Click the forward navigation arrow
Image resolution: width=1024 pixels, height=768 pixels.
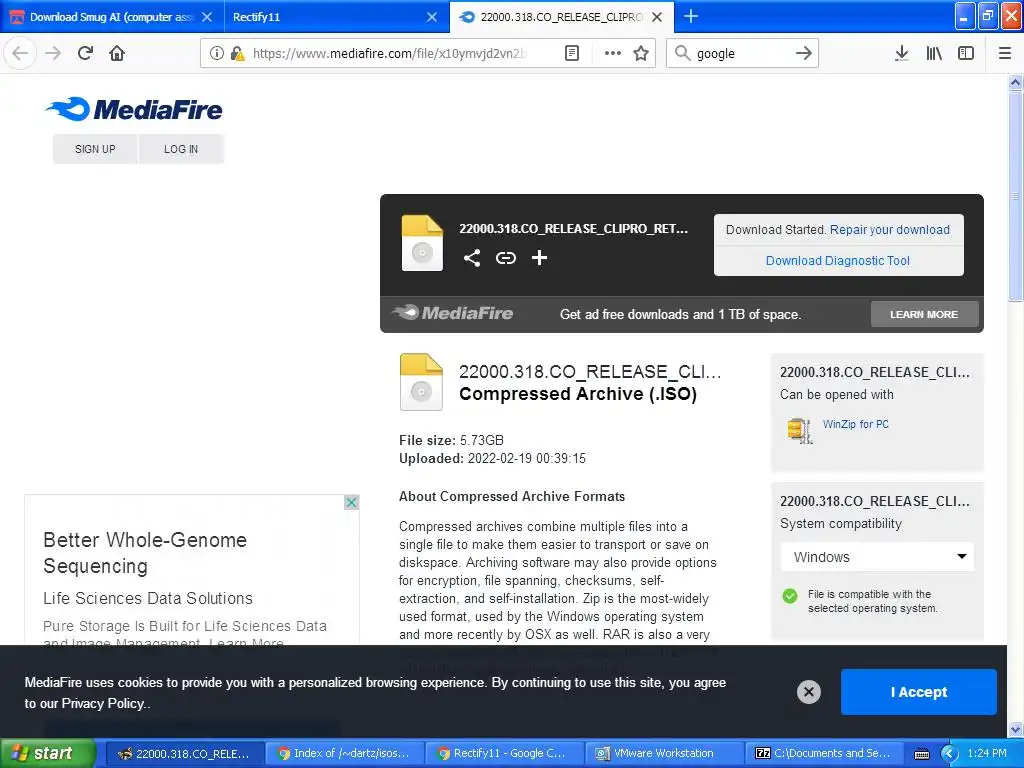coord(53,54)
